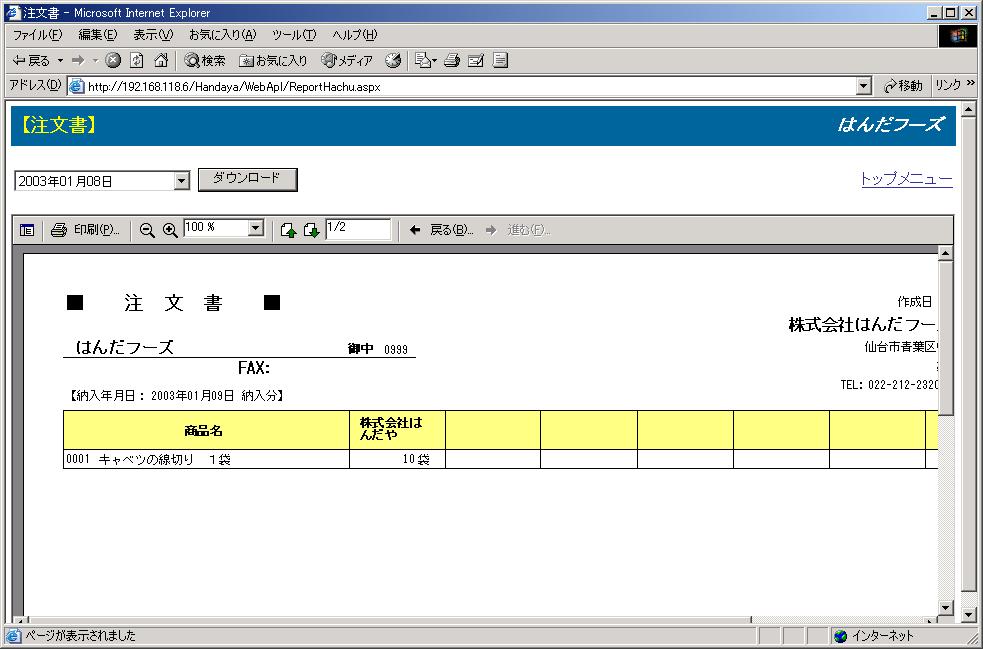983x649 pixels.
Task: Open the 編集(E) menu
Action: 98,35
